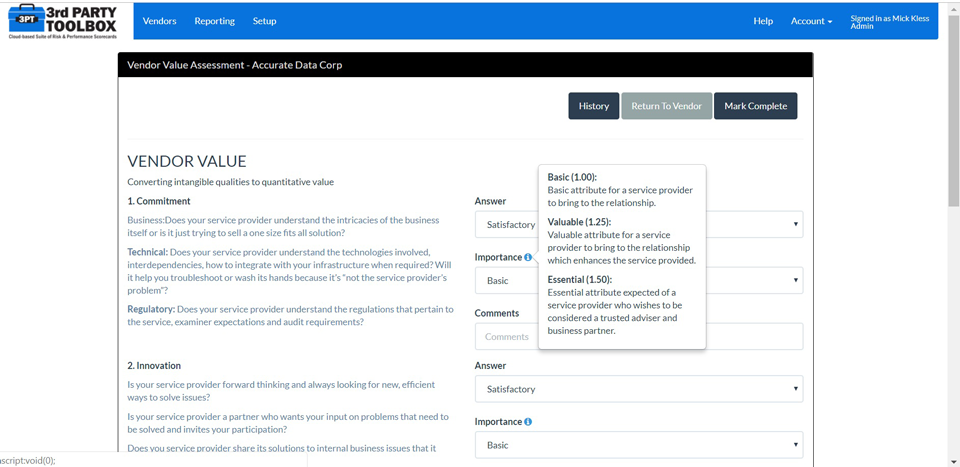Click the Commitment Importance info icon
The image size is (960, 467).
pos(528,258)
